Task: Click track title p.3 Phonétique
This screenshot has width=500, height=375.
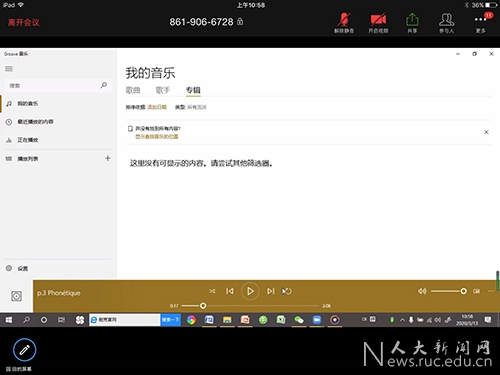Action: click(59, 293)
